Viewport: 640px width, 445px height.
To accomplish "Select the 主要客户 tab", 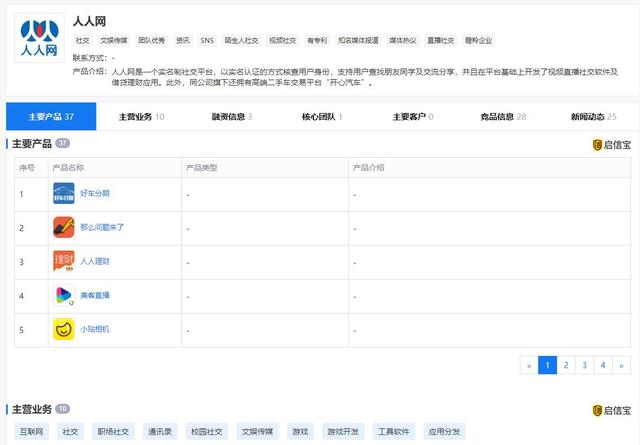I will pos(413,117).
